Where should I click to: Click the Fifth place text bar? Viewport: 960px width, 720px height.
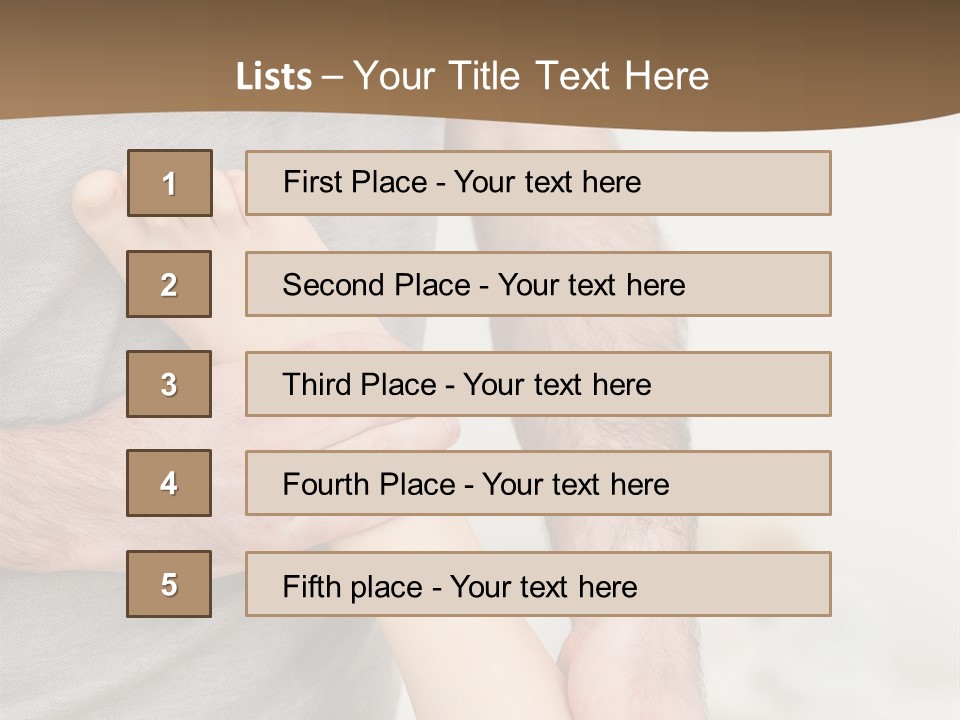[538, 584]
